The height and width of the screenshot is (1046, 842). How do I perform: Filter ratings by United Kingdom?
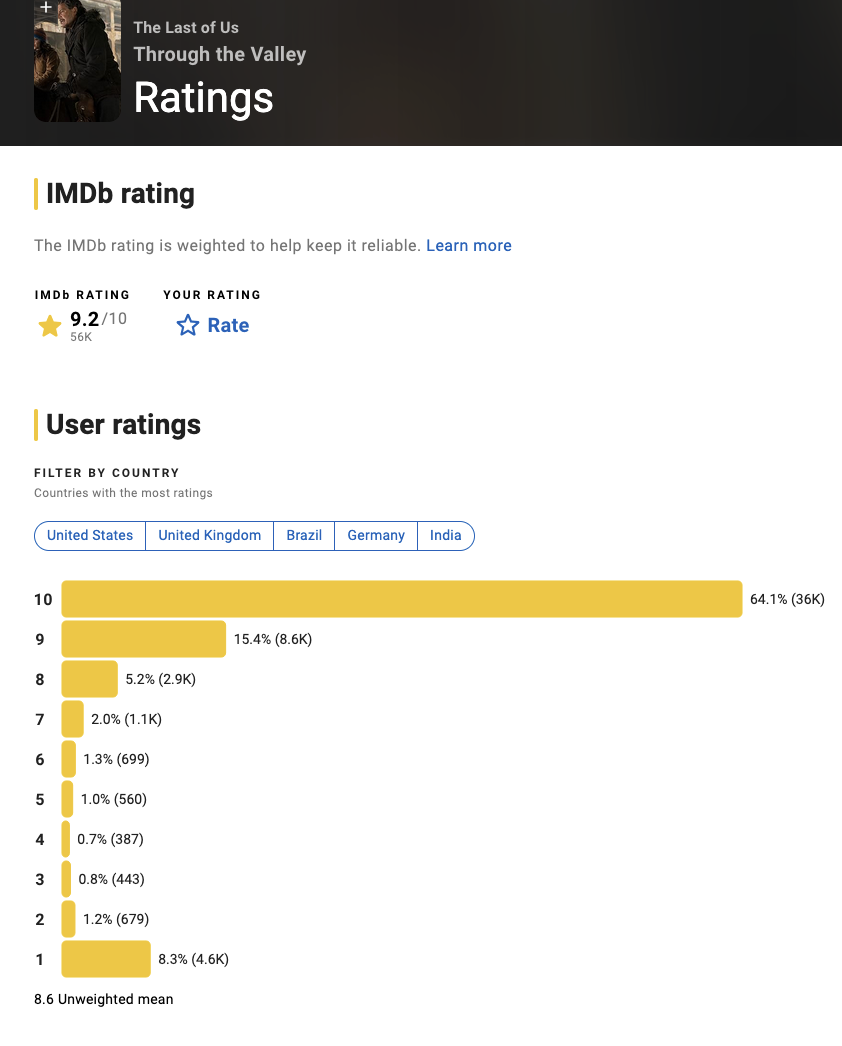point(209,536)
